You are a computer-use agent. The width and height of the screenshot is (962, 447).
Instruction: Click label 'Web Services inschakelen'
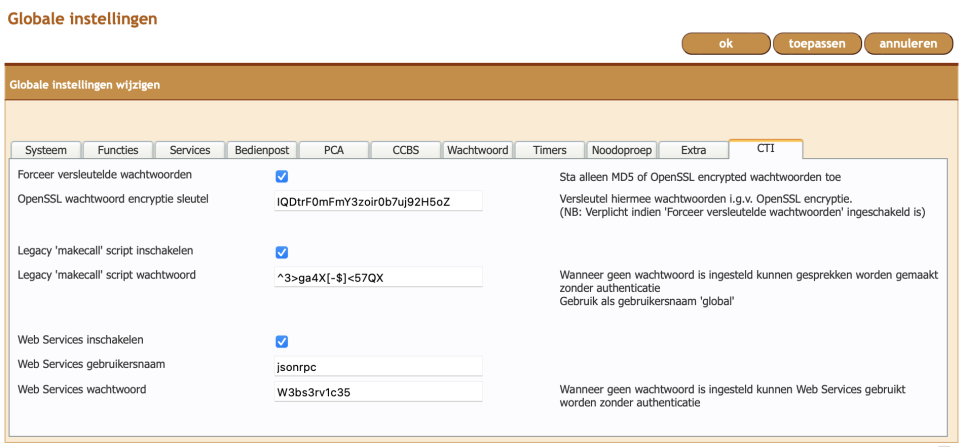(80, 339)
